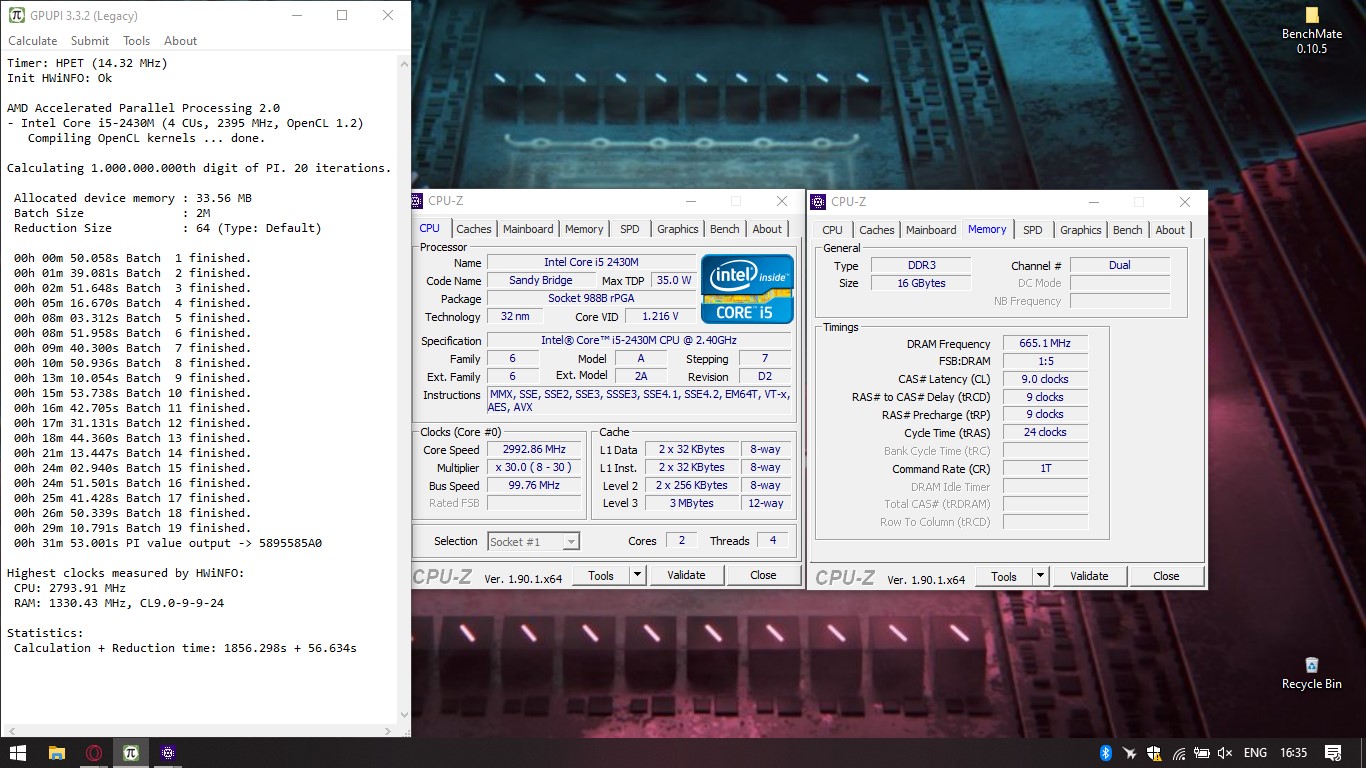The image size is (1366, 768).
Task: Open the Wi-Fi network tray icon
Action: (x=1179, y=753)
